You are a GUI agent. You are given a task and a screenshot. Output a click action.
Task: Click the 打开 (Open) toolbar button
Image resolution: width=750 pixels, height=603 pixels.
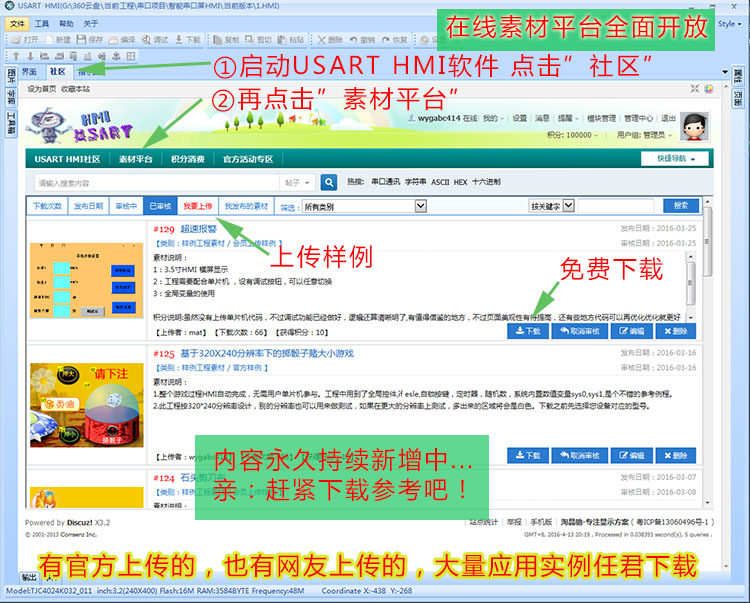[24, 40]
